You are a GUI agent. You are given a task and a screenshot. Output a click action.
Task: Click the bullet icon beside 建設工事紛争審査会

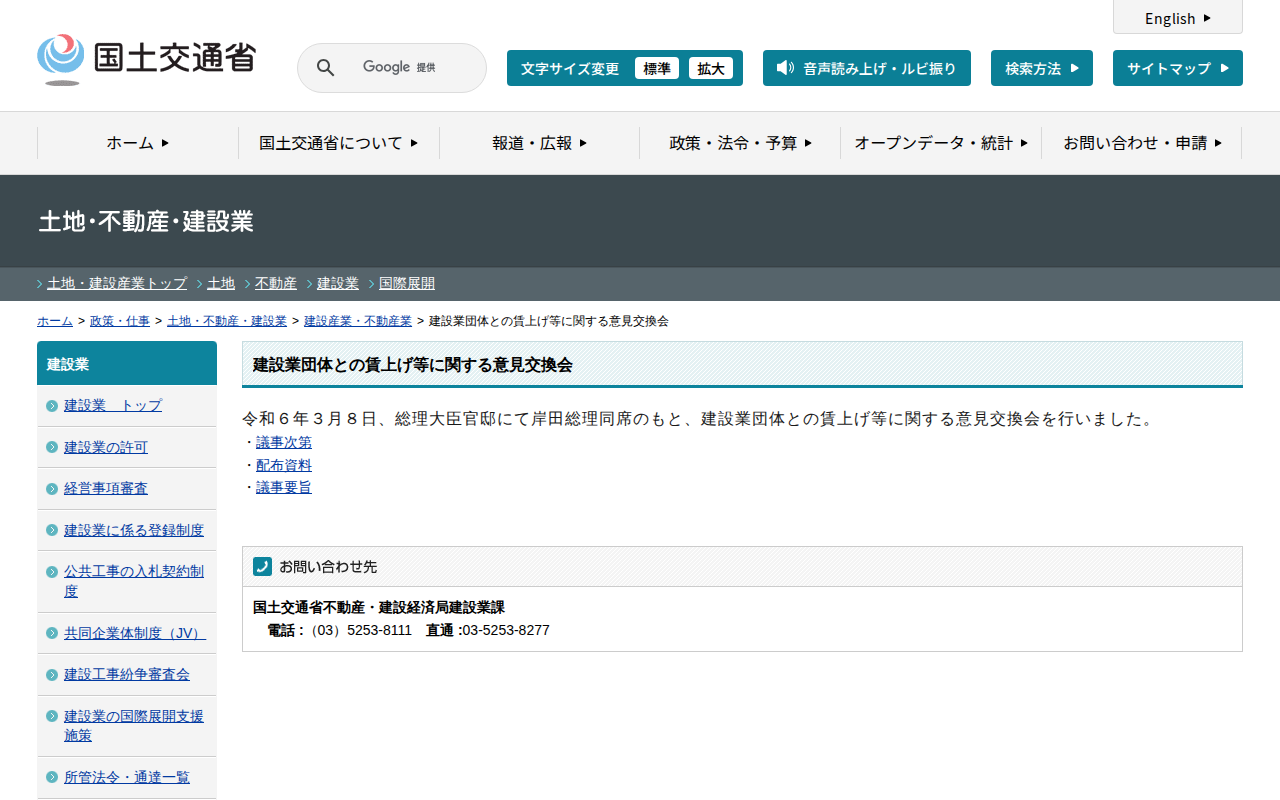pos(52,675)
